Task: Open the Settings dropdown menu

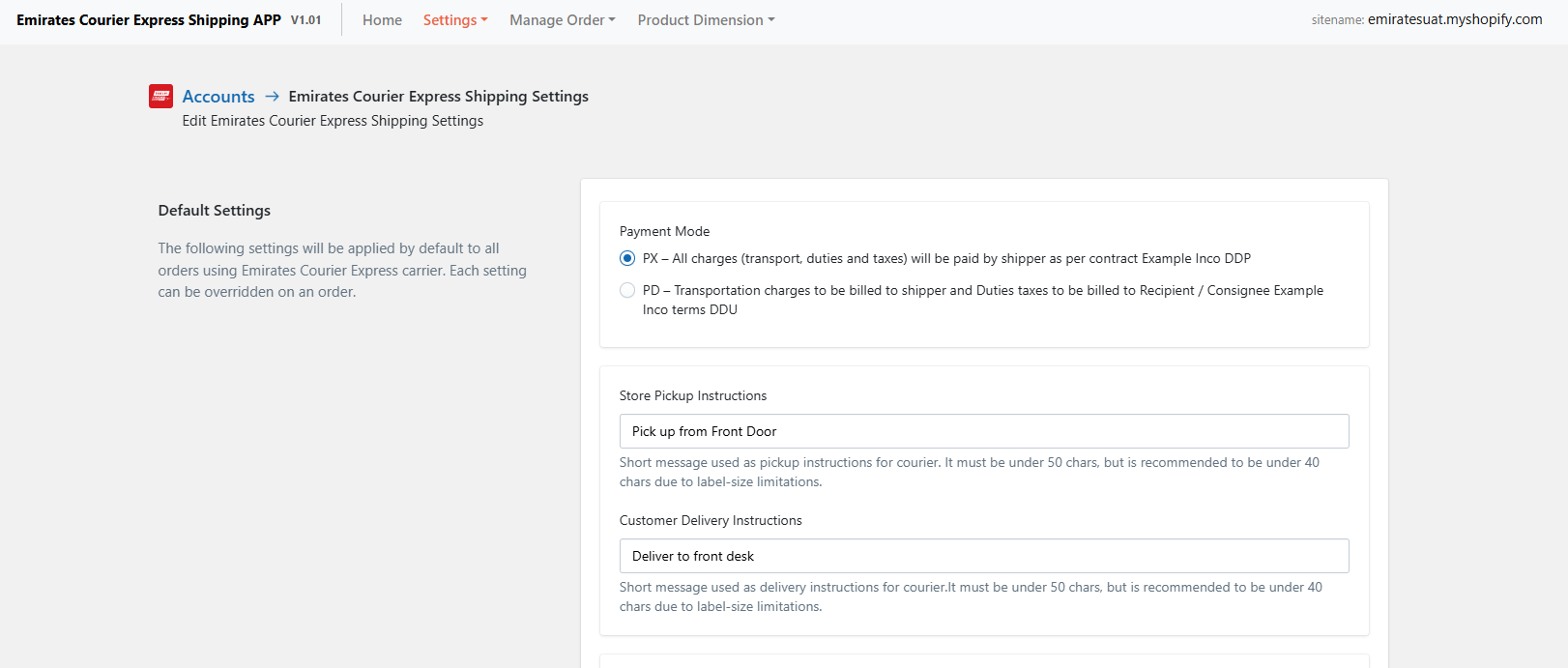Action: 455,19
